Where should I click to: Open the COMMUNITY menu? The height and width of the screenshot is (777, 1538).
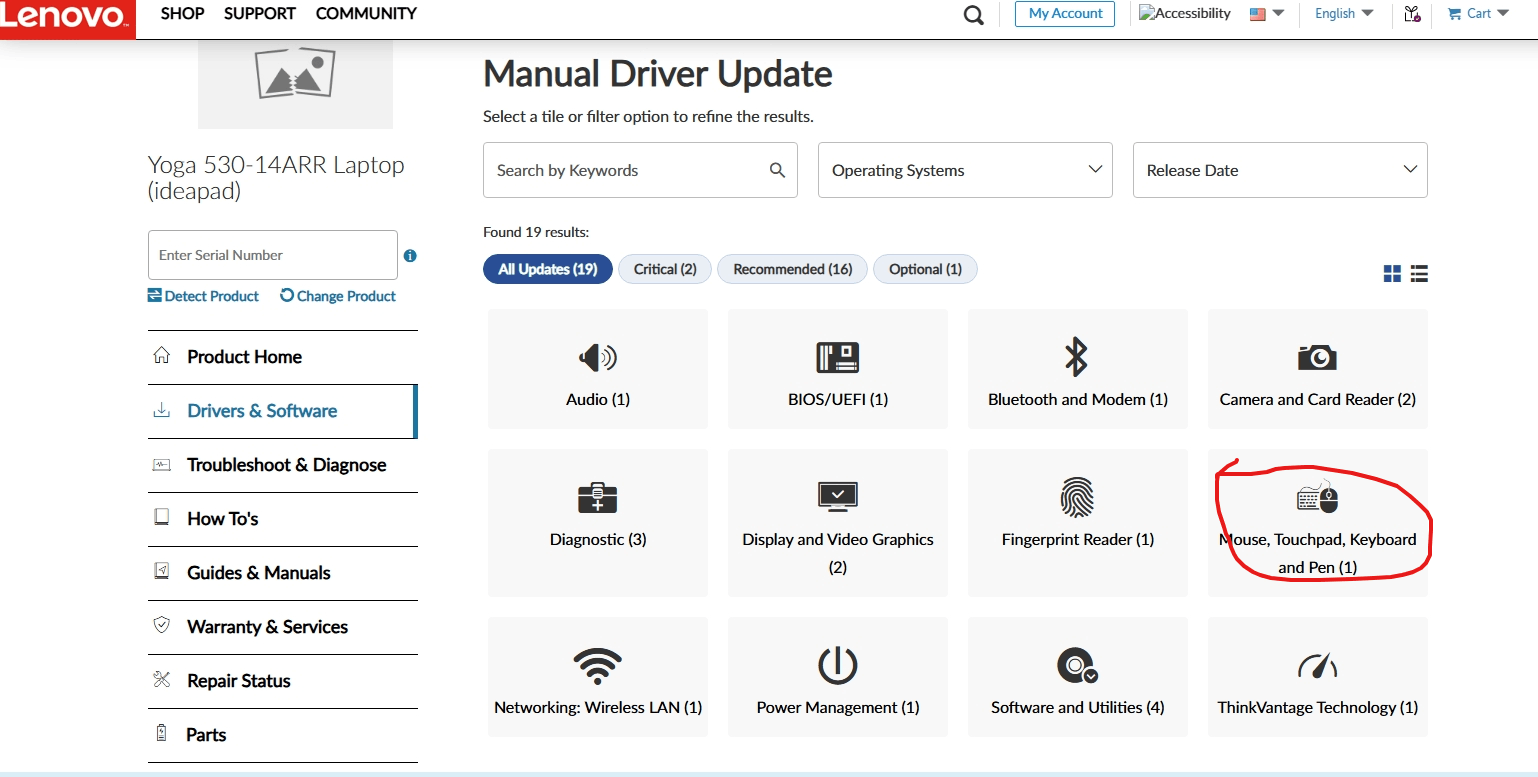(x=366, y=14)
